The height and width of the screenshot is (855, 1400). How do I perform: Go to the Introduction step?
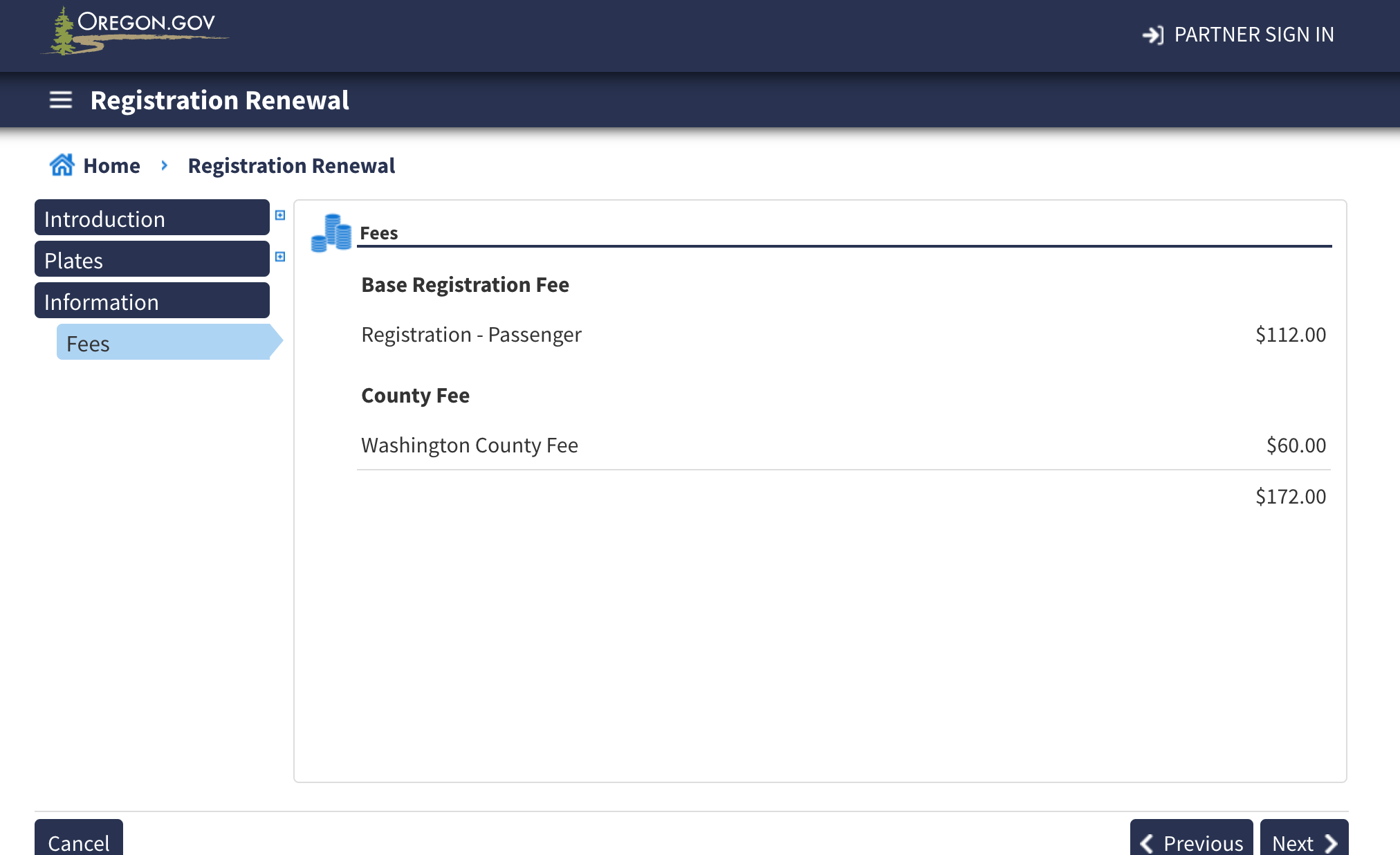[152, 219]
